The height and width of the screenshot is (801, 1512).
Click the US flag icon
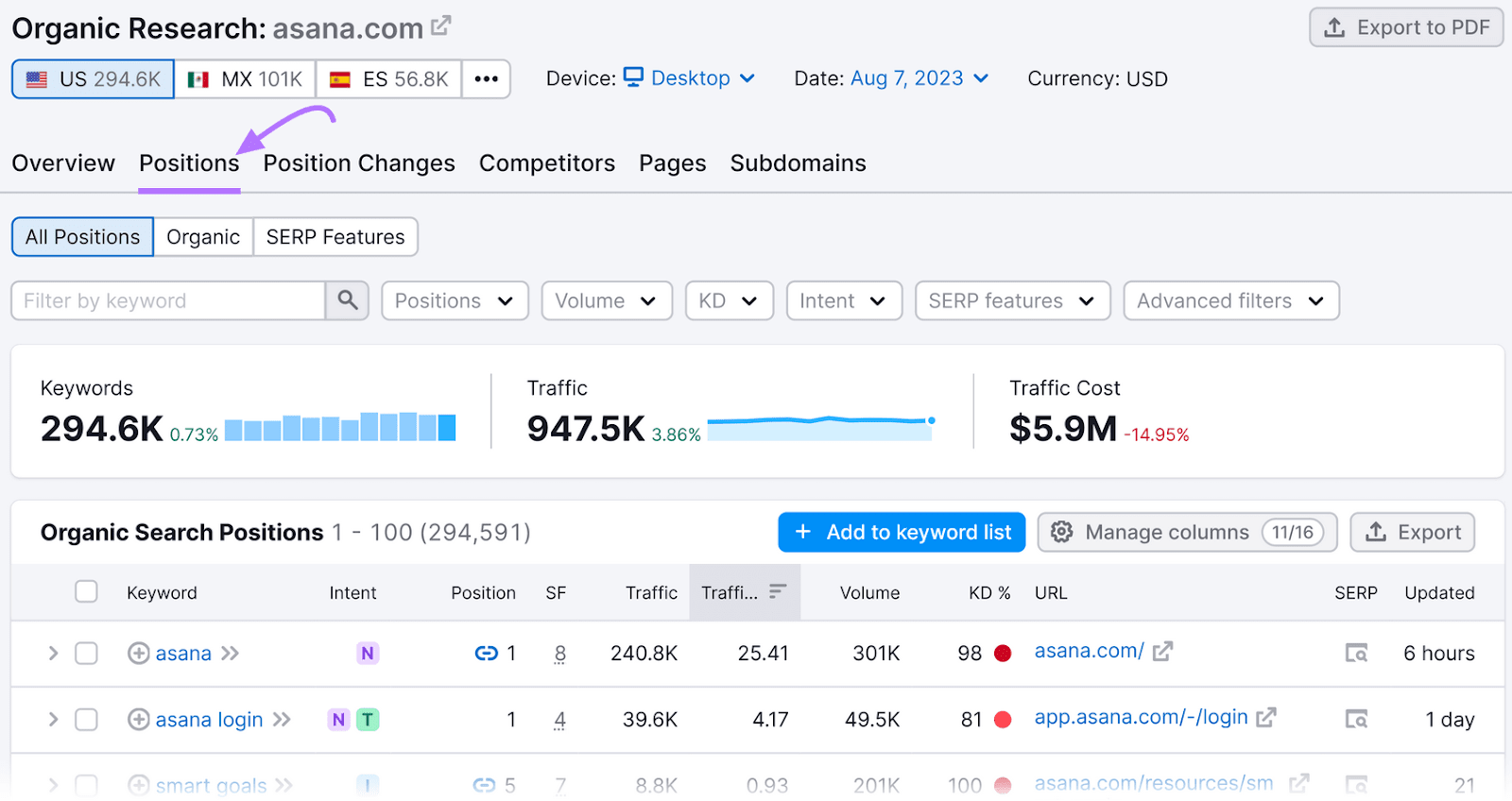click(x=37, y=79)
